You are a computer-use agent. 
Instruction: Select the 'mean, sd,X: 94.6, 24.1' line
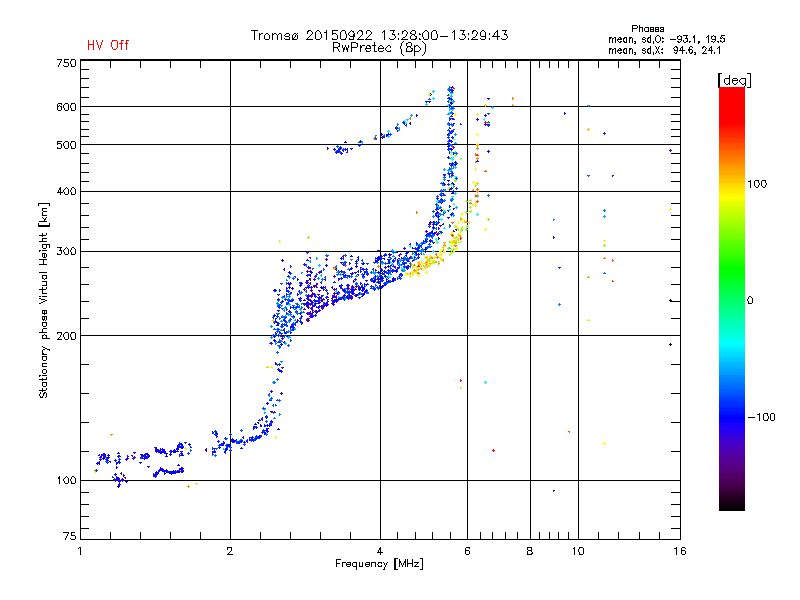tap(664, 50)
